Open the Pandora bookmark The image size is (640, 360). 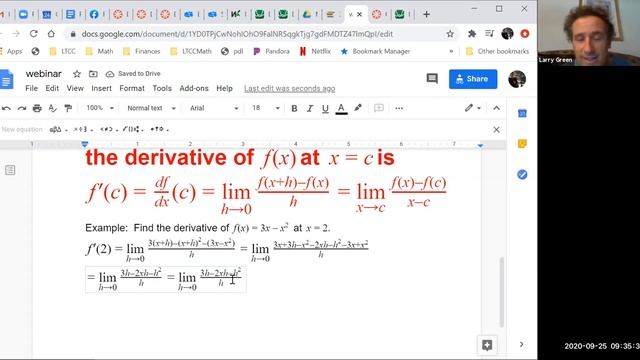pos(271,51)
